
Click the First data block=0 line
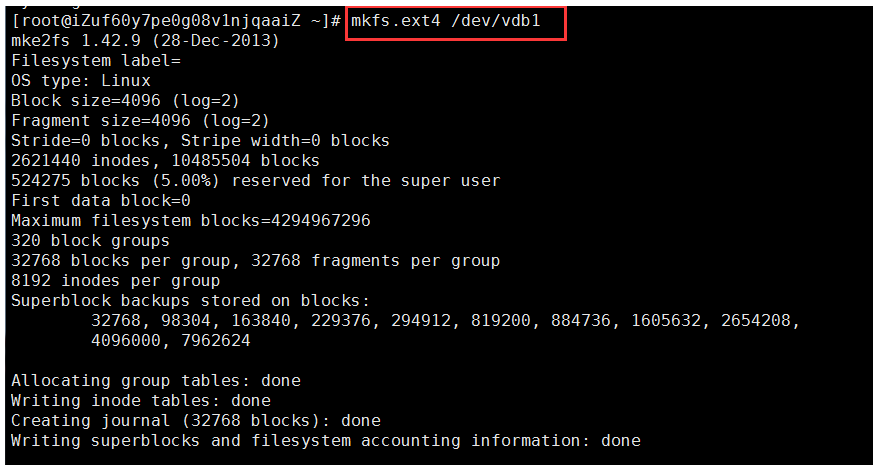click(100, 201)
